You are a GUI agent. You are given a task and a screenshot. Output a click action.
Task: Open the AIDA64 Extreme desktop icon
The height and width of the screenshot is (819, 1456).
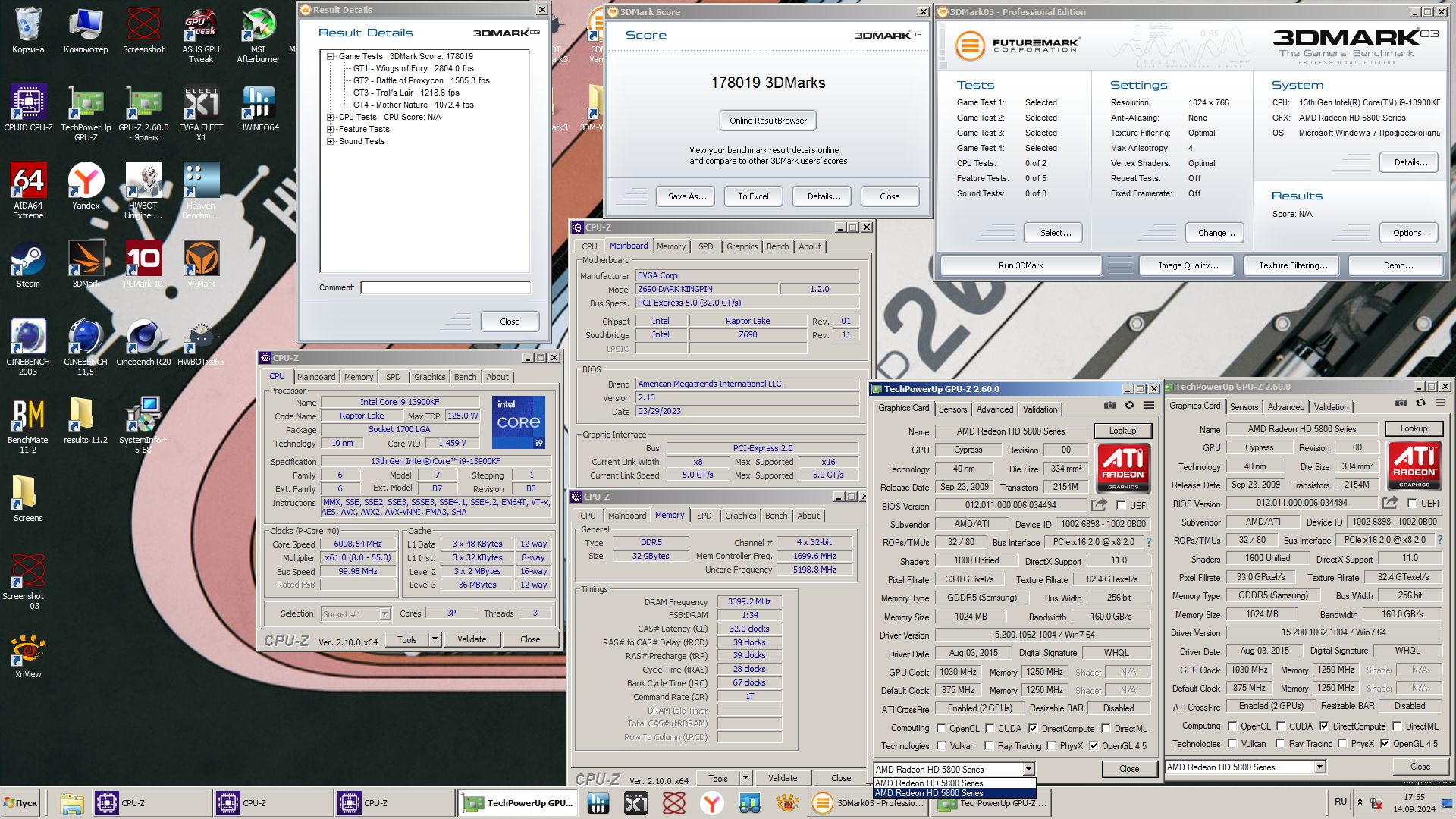(28, 190)
